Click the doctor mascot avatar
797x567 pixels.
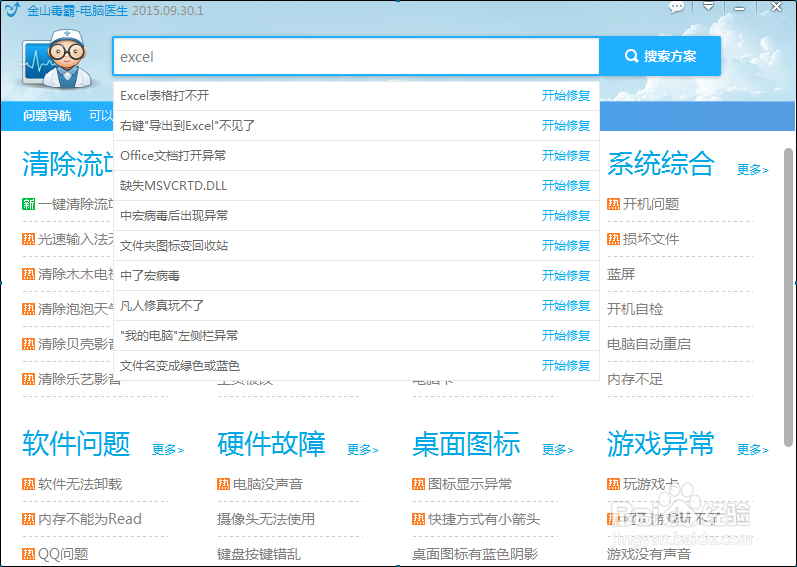57,58
